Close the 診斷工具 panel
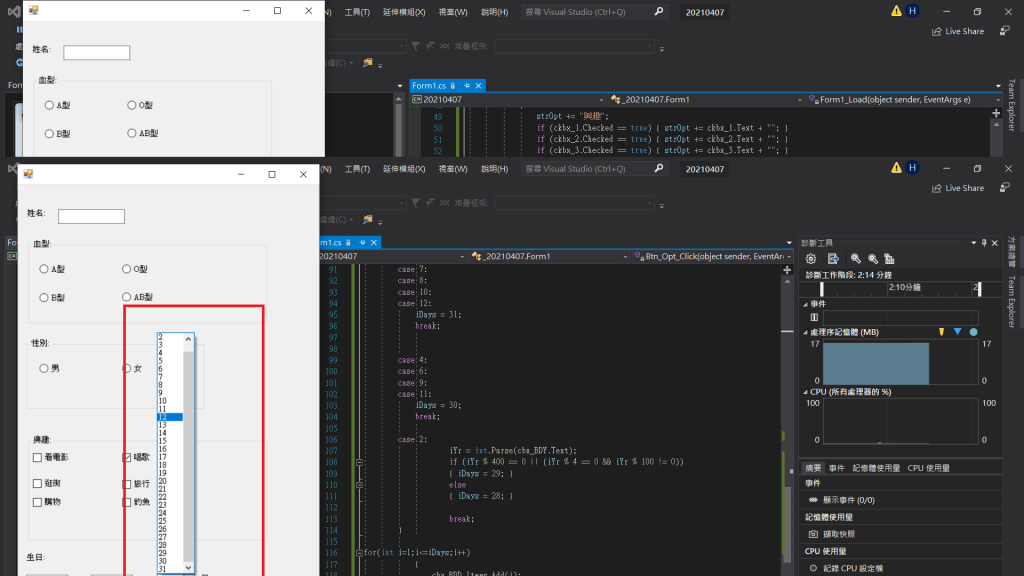The image size is (1024, 576). click(995, 243)
